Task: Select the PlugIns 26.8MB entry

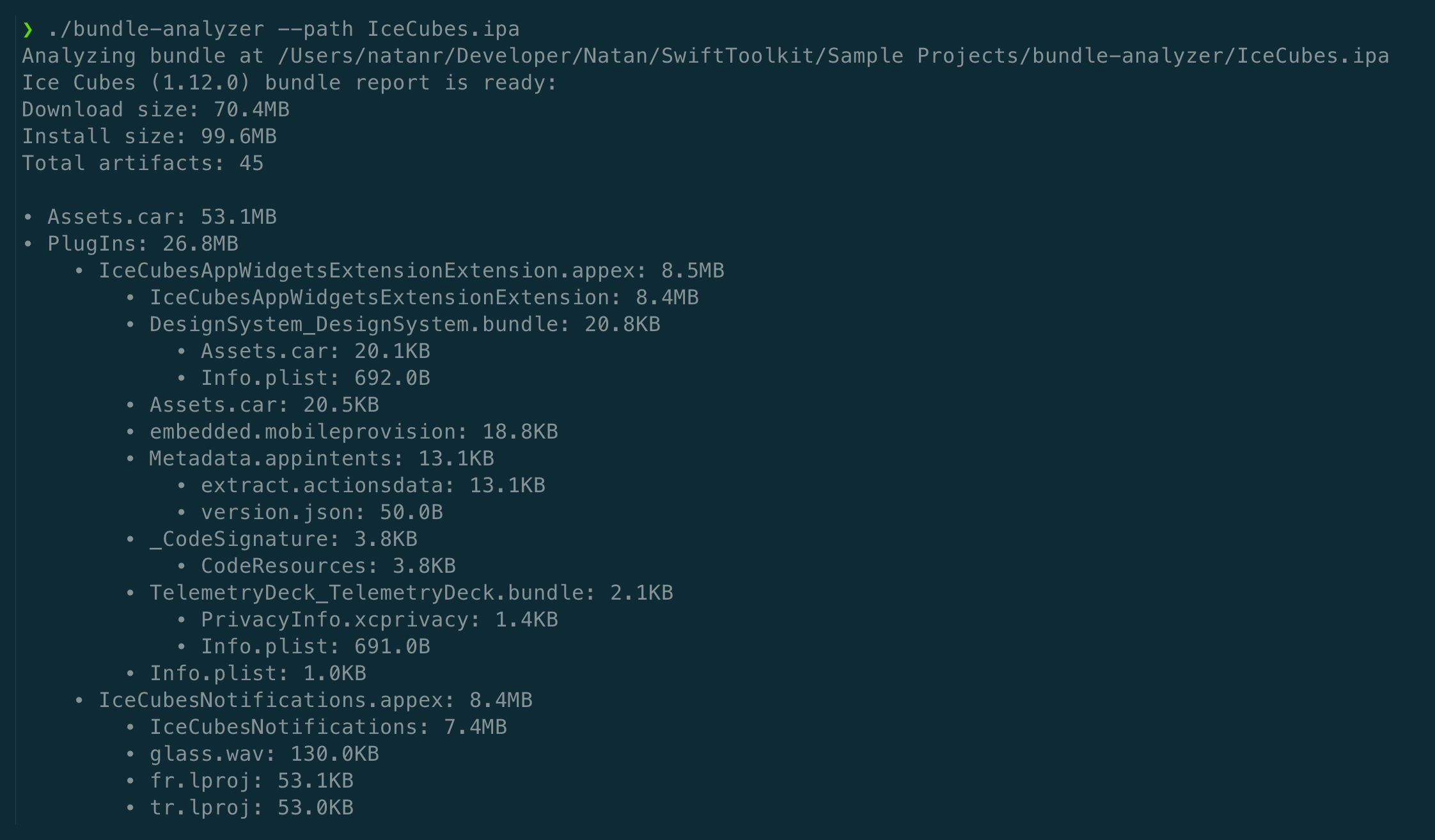Action: 143,244
